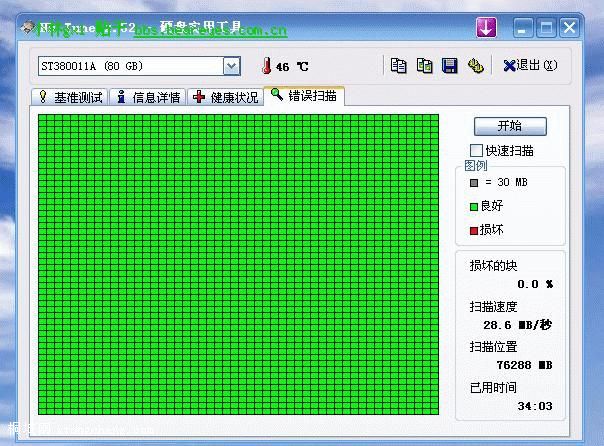
Task: Save screenshot floppy disk icon
Action: pos(450,65)
